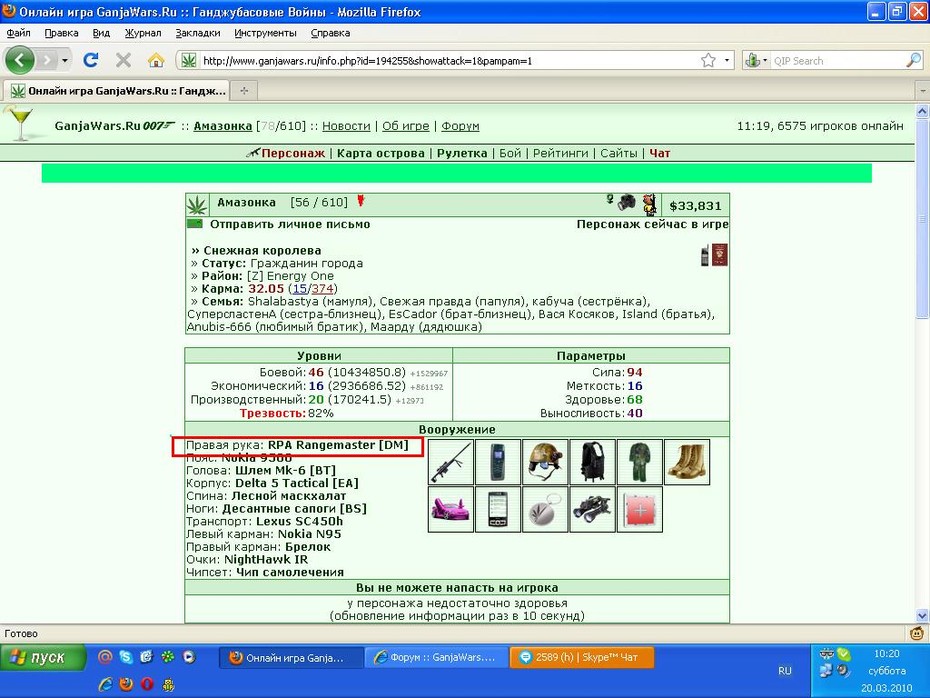Go to the home page icon
This screenshot has width=930, height=698.
156,60
